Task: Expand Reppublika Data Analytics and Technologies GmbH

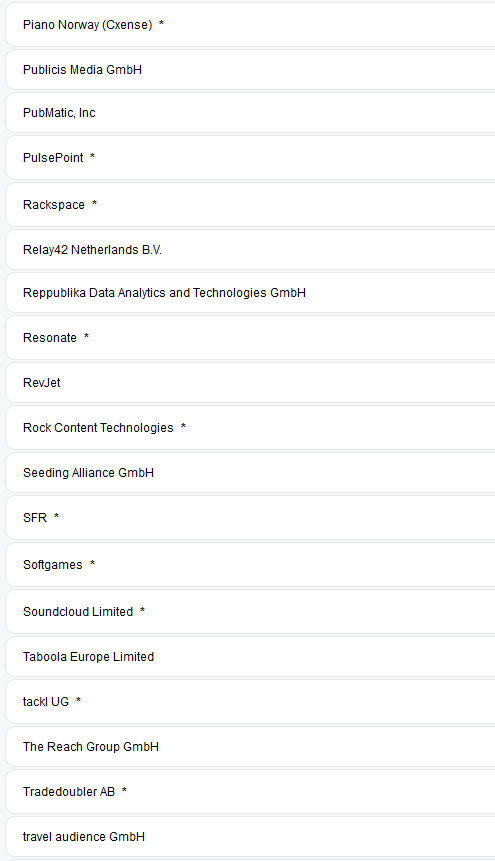Action: pos(251,293)
